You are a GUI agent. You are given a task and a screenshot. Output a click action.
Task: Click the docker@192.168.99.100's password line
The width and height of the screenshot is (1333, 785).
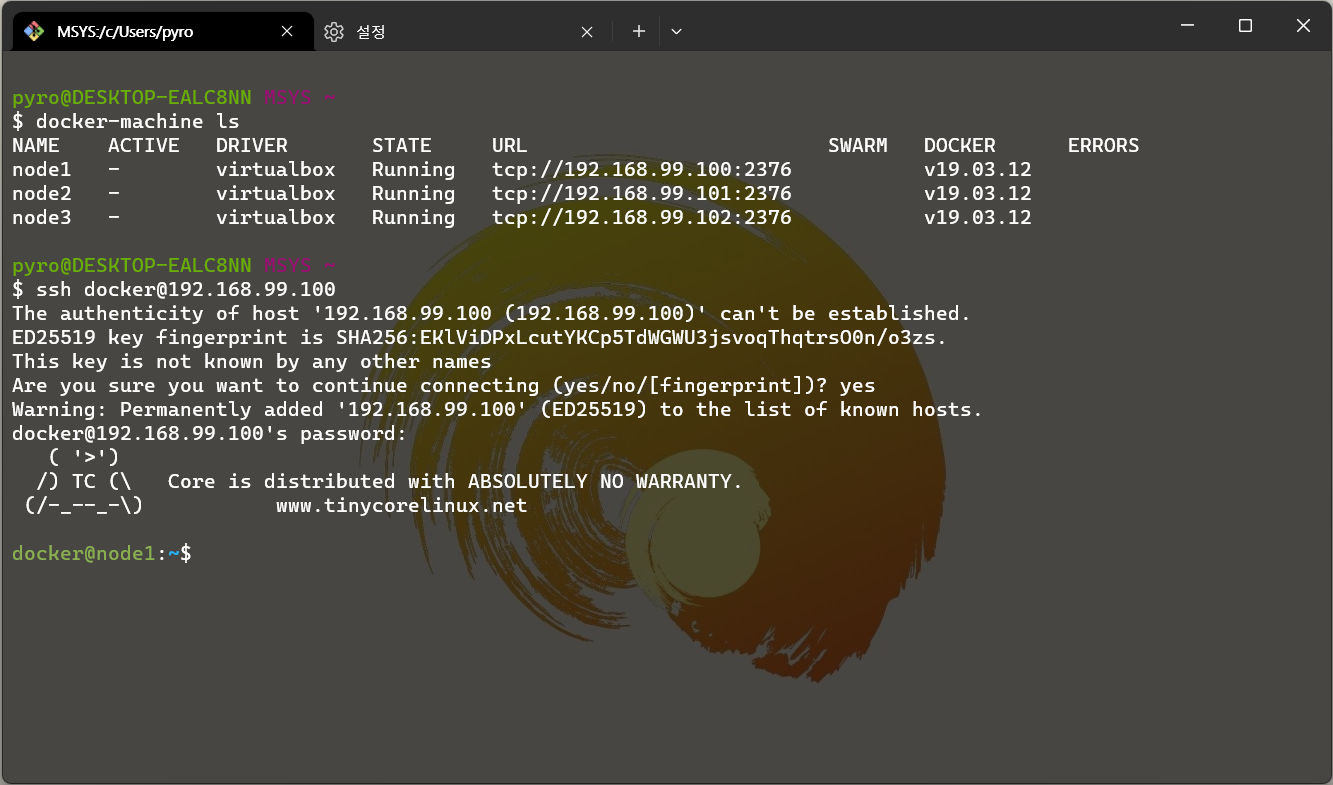click(210, 433)
